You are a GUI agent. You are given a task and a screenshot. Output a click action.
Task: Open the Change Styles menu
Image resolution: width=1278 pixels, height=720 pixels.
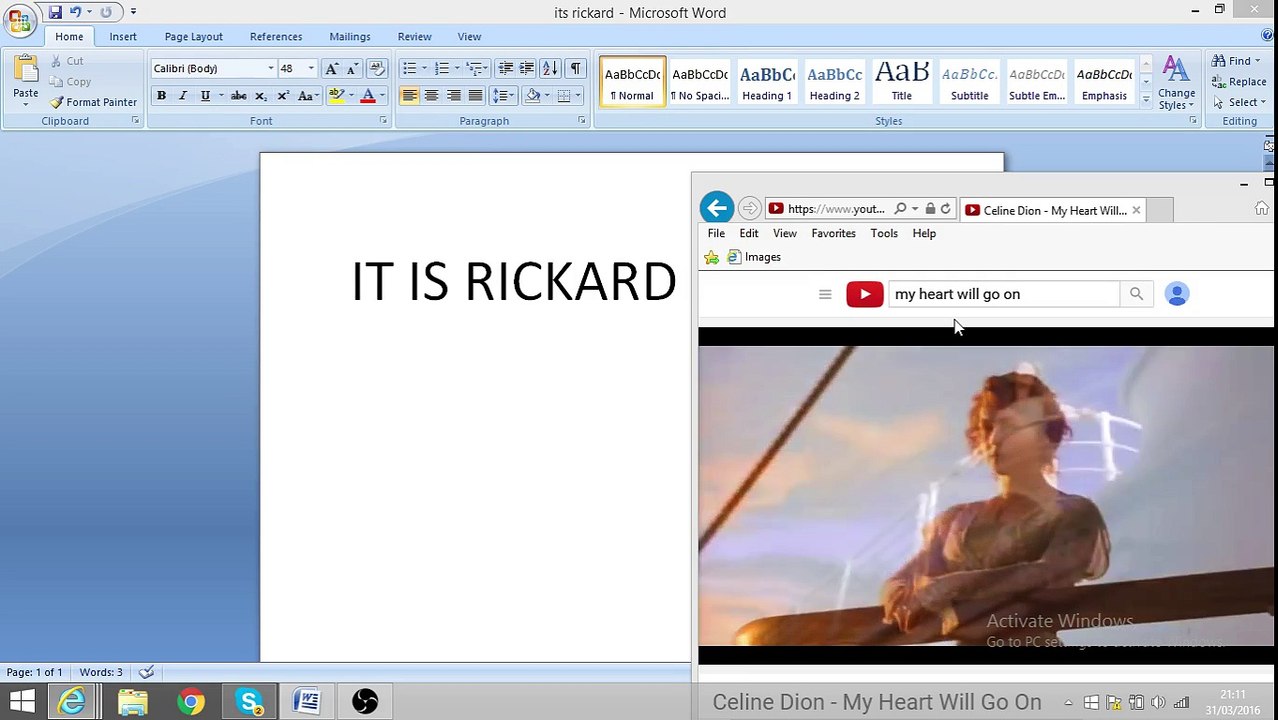(1176, 84)
